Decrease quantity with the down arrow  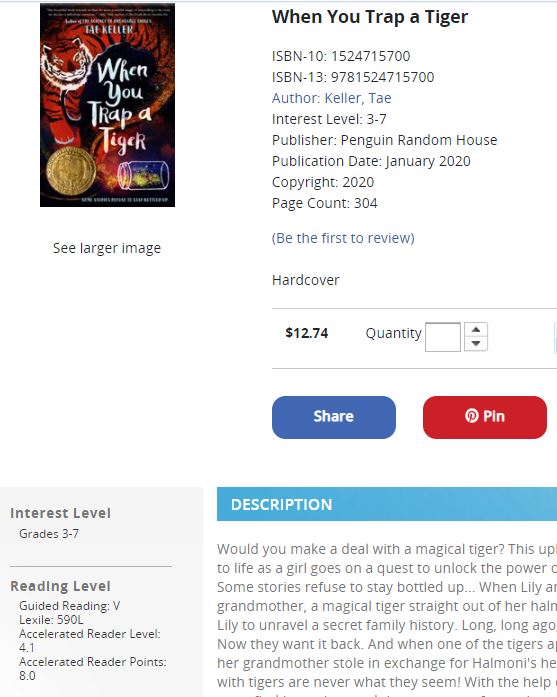click(x=476, y=344)
